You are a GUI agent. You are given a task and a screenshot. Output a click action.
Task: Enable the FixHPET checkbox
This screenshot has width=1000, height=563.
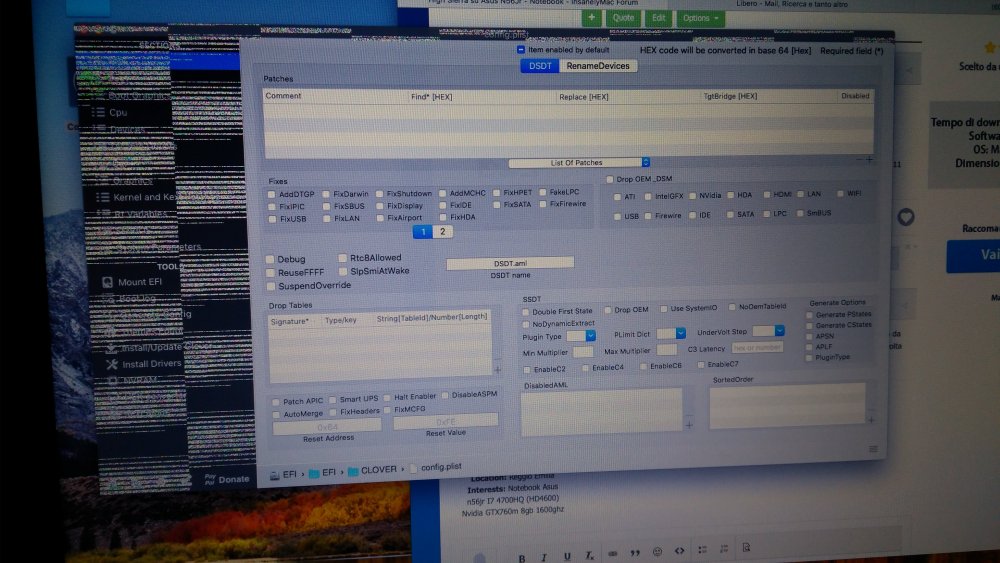(x=496, y=193)
